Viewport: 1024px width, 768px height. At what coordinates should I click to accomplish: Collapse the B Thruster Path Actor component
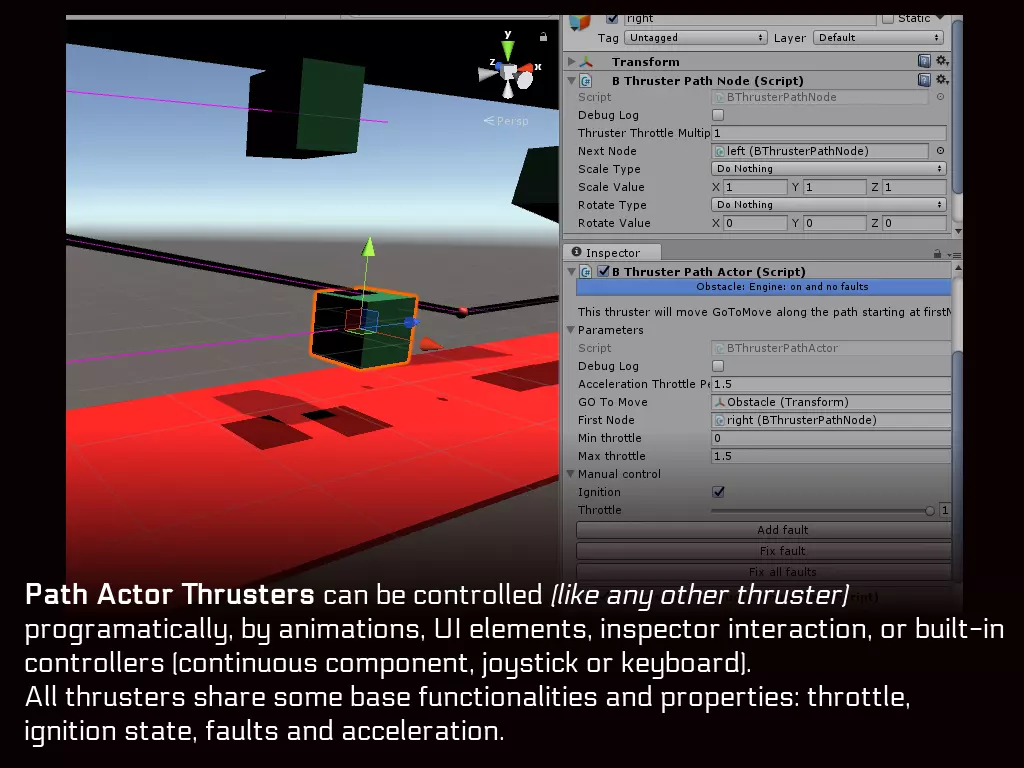(571, 271)
